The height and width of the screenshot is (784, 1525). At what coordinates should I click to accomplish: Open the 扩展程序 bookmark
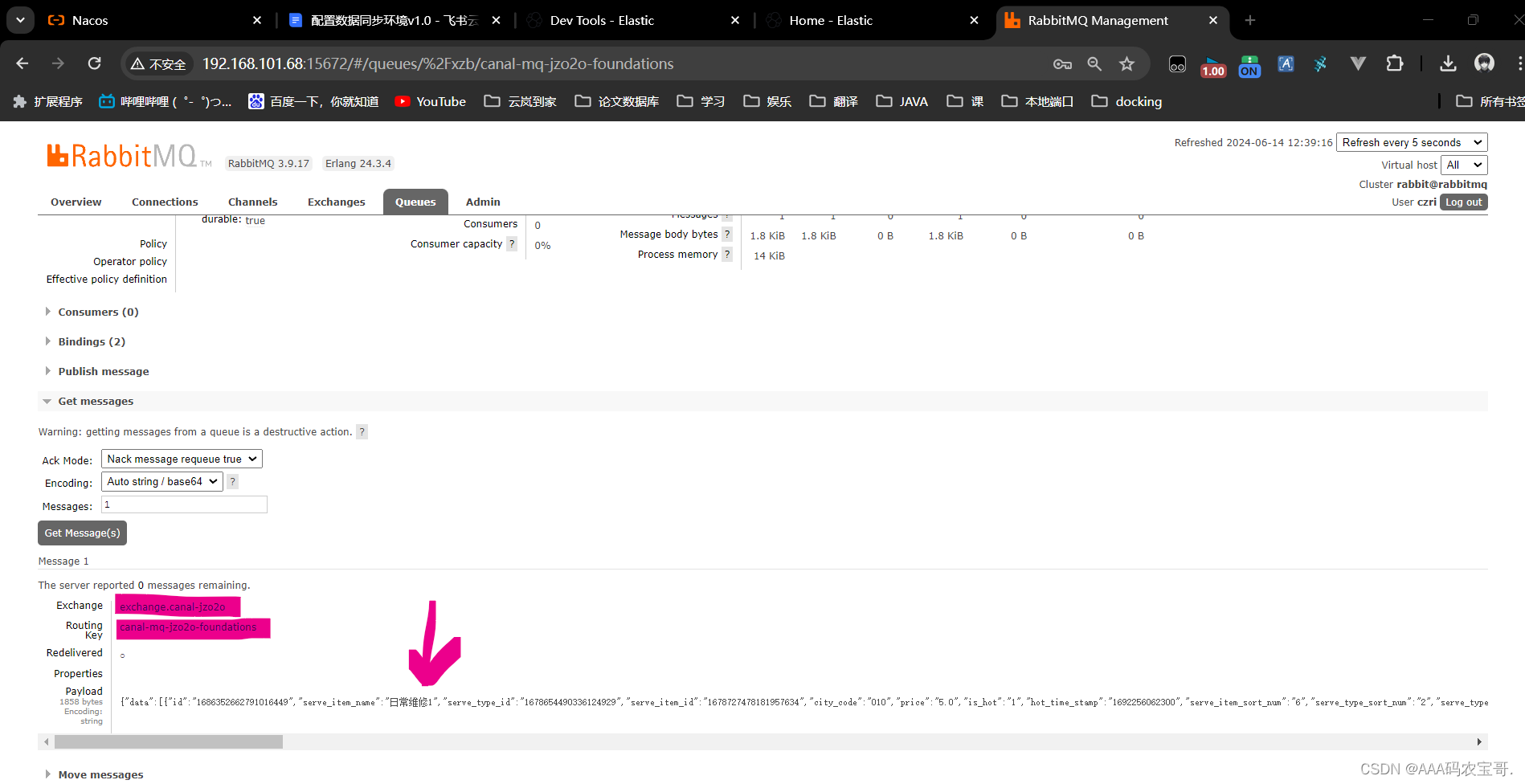tap(48, 101)
